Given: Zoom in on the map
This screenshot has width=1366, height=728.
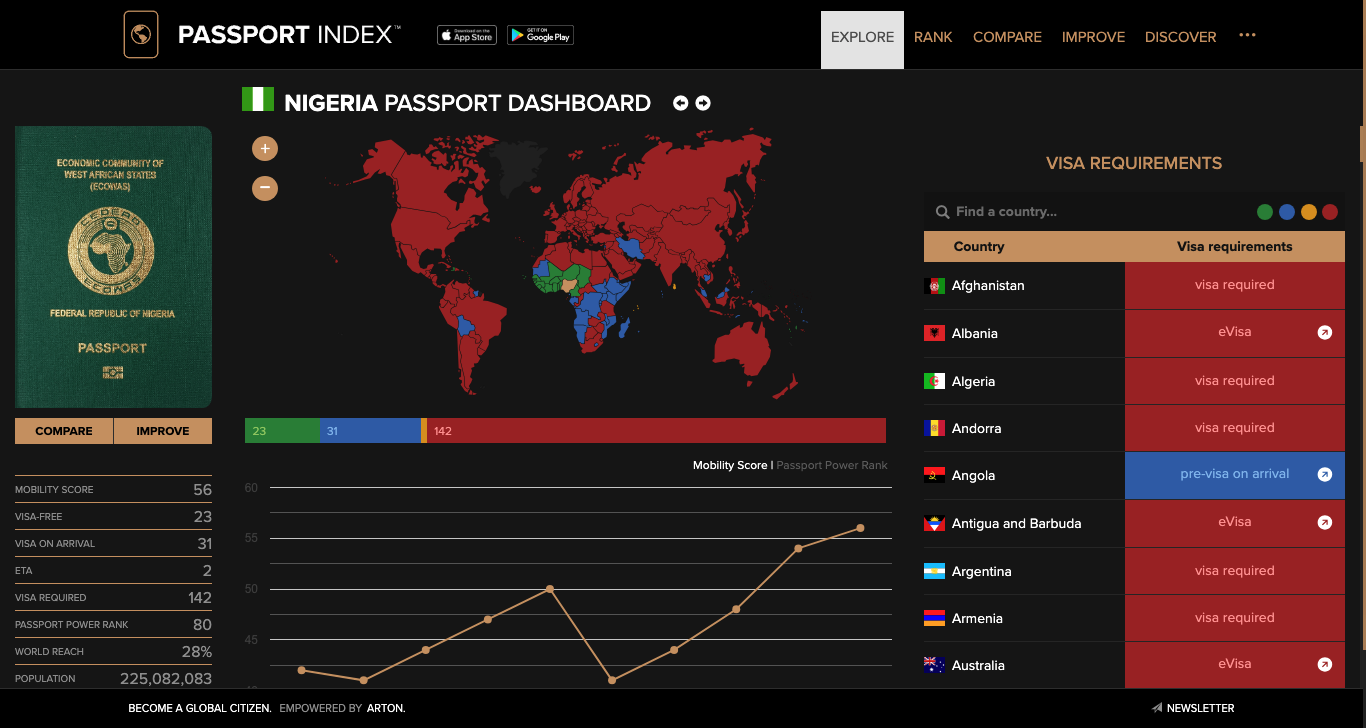Looking at the screenshot, I should [265, 149].
